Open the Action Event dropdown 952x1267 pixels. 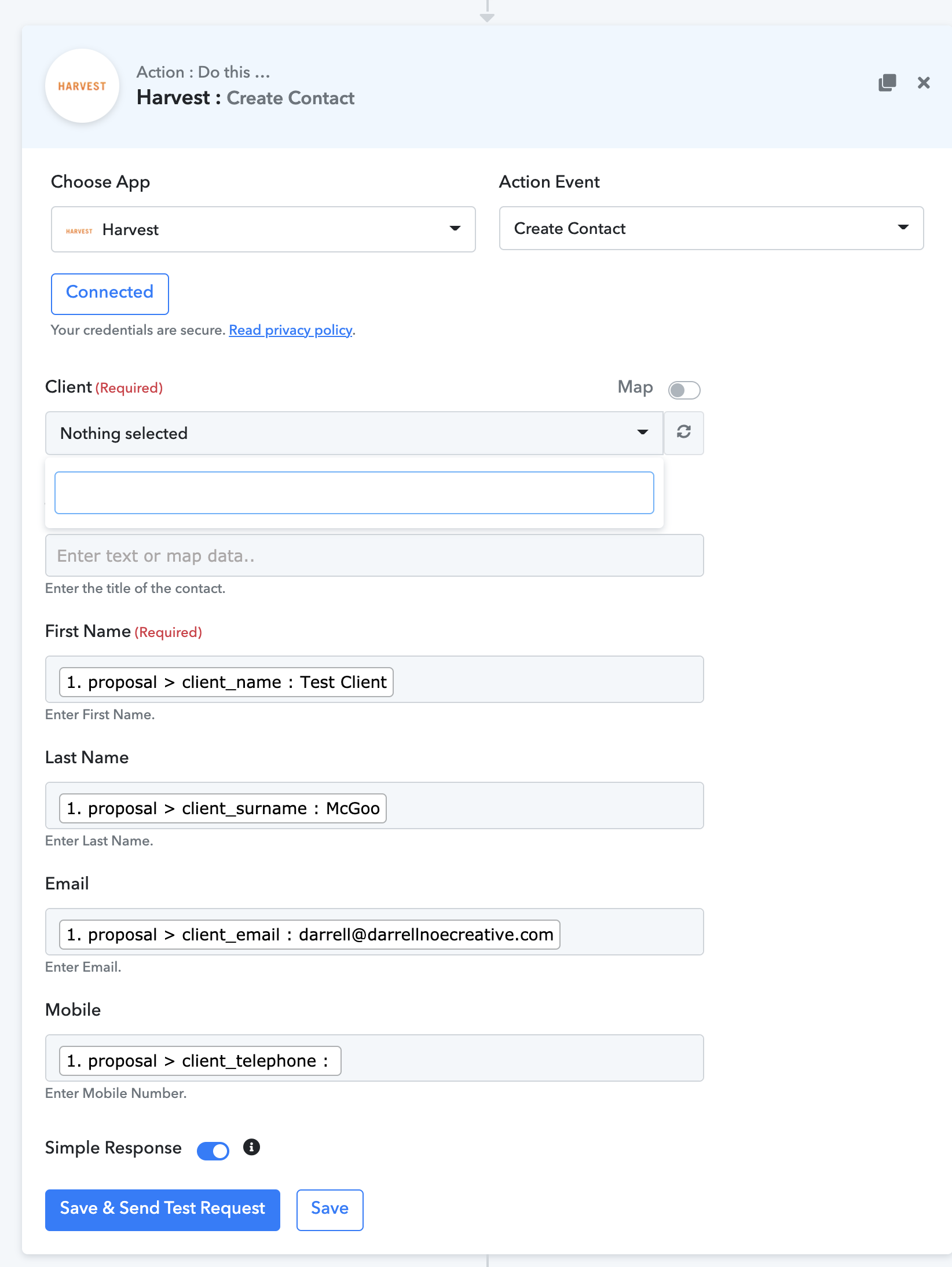[711, 228]
